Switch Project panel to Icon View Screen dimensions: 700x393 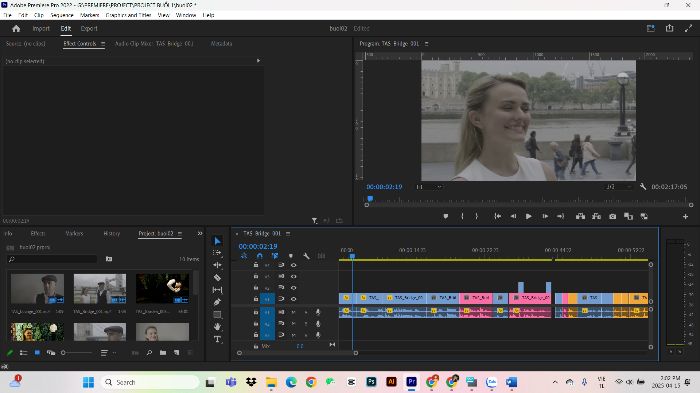(37, 353)
